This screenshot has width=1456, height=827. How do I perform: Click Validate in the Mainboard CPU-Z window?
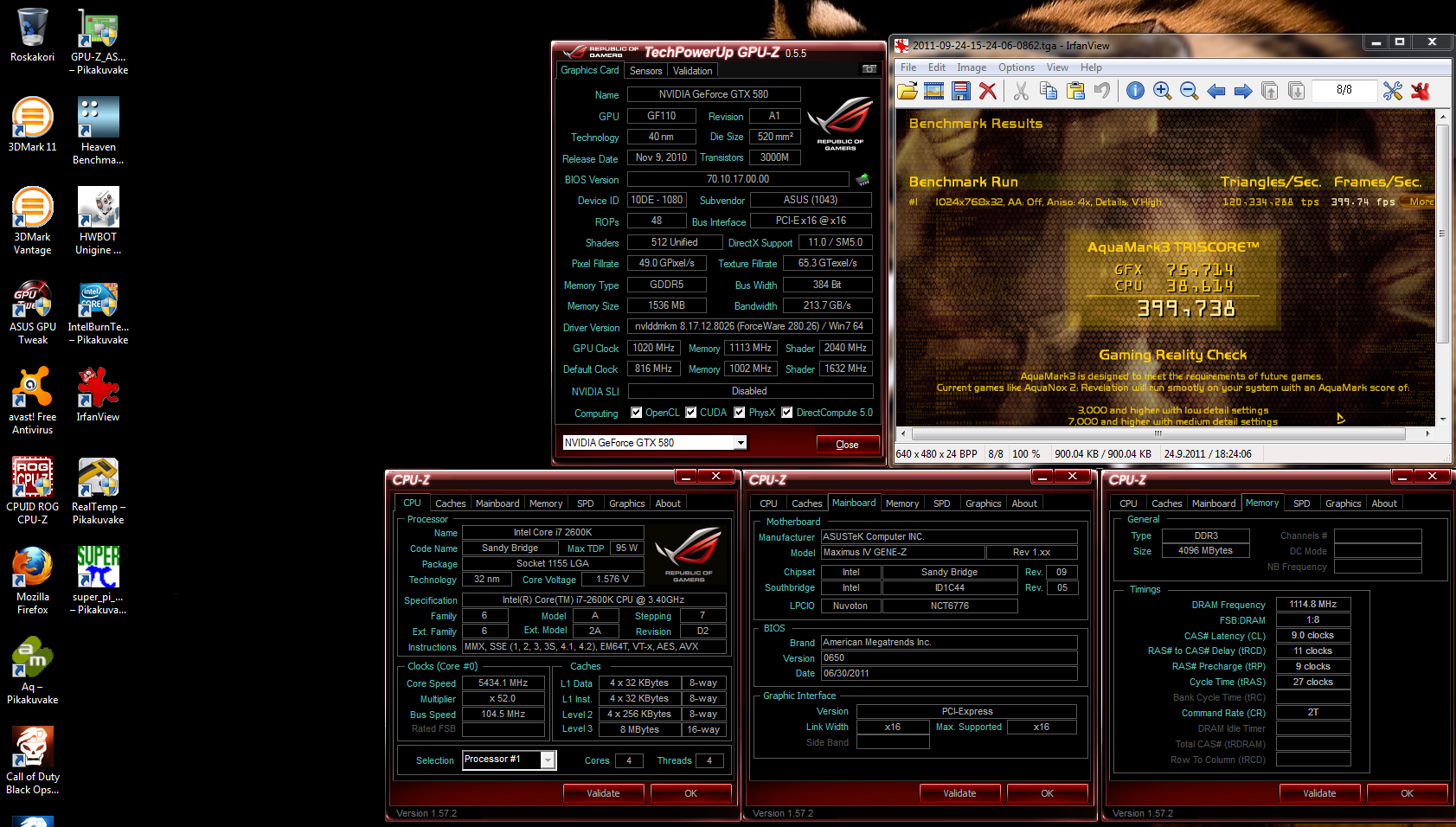click(960, 793)
